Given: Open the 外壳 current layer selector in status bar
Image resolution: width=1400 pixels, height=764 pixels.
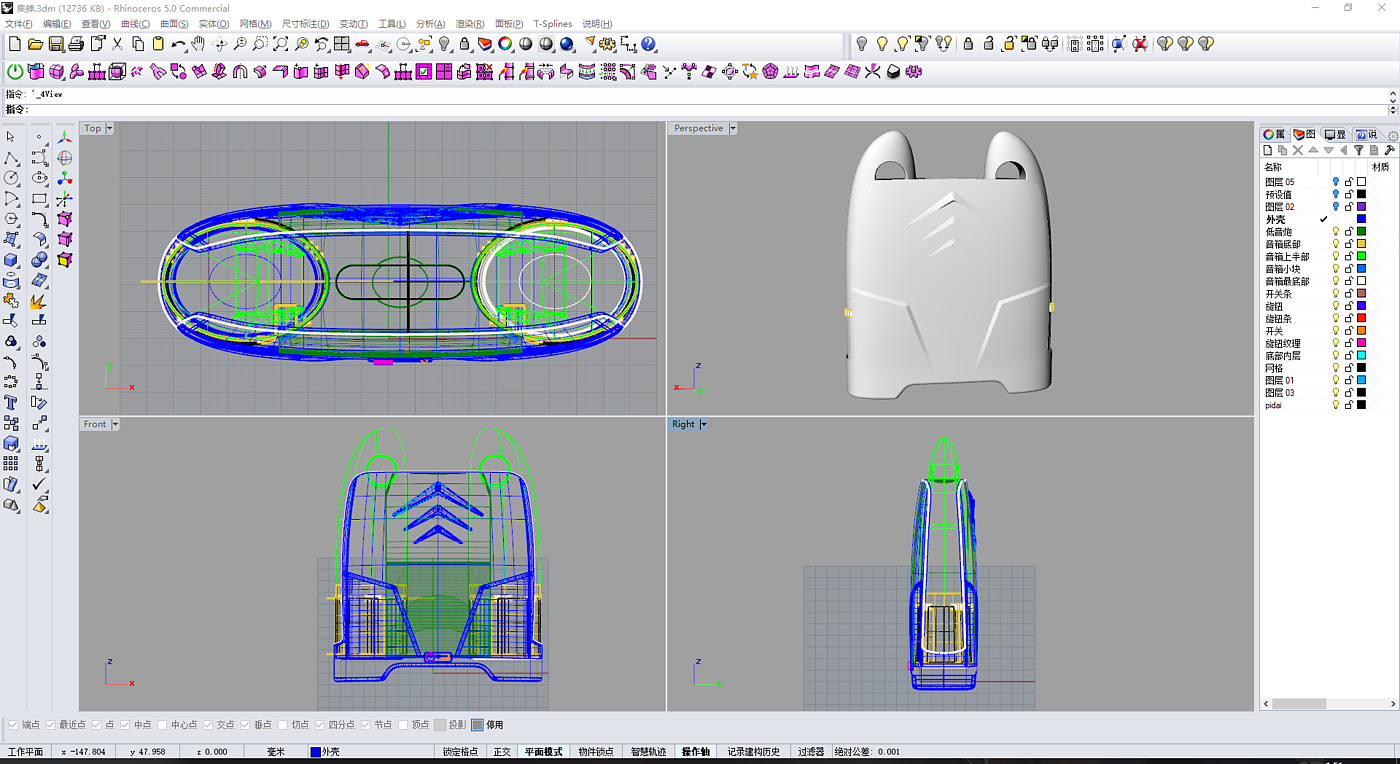Looking at the screenshot, I should 370,752.
